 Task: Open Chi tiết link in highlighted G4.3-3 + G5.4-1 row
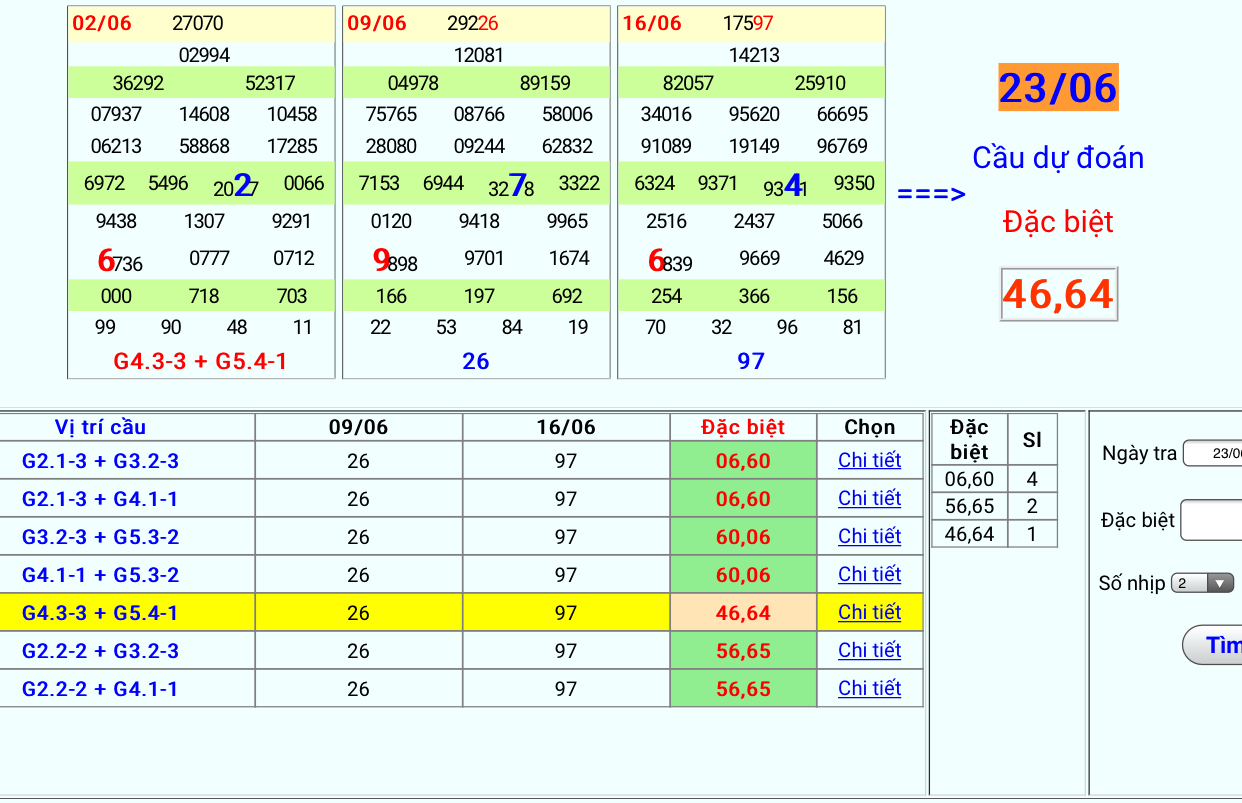pyautogui.click(x=869, y=612)
